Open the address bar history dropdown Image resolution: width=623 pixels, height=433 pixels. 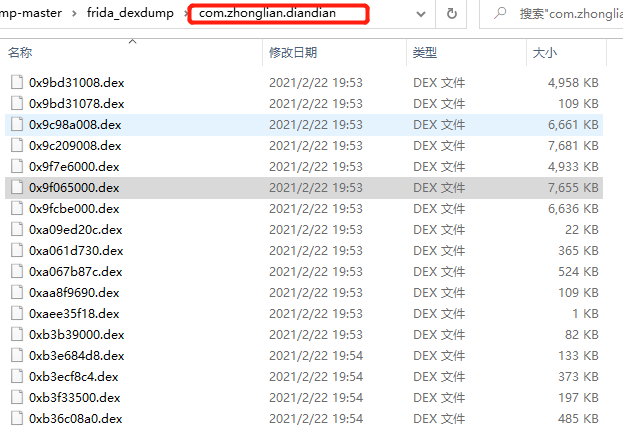point(421,14)
